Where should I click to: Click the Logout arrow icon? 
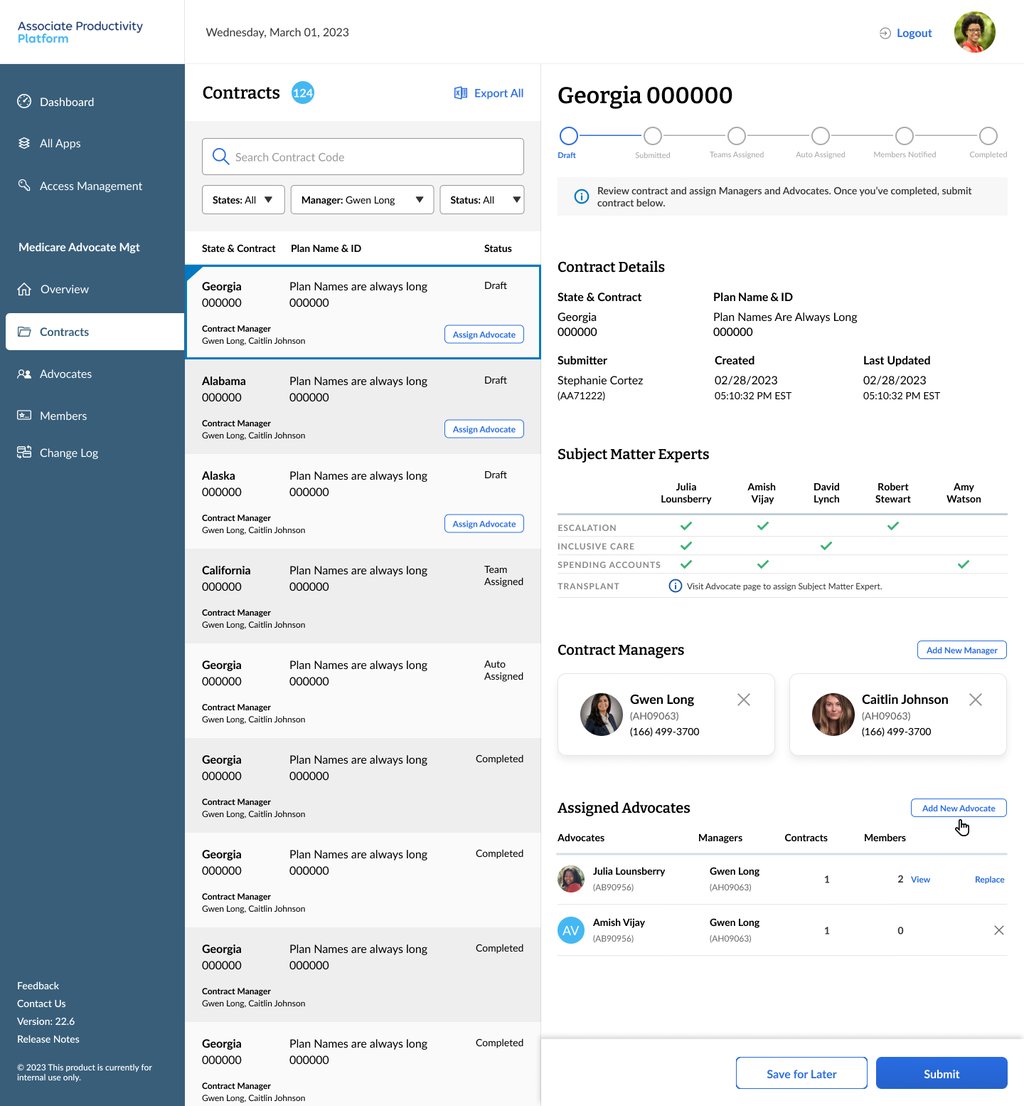tap(885, 33)
